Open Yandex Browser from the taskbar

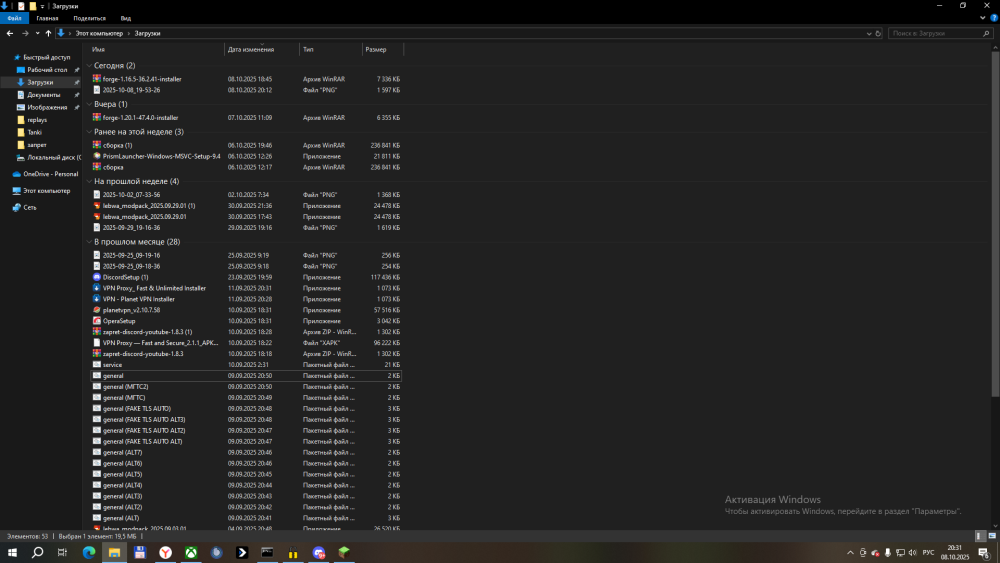pos(165,552)
